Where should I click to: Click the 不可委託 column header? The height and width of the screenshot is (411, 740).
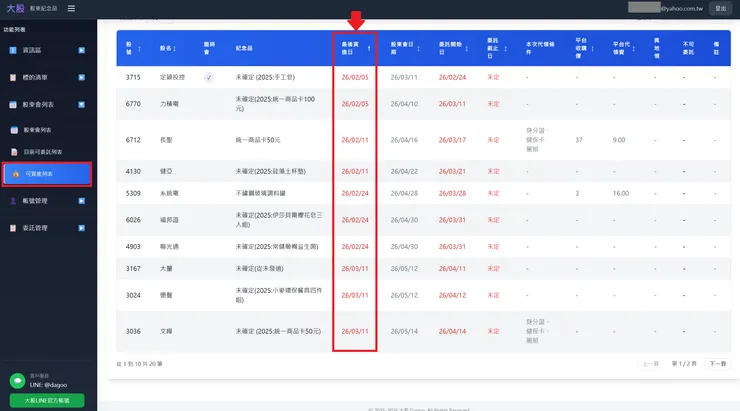[x=688, y=48]
